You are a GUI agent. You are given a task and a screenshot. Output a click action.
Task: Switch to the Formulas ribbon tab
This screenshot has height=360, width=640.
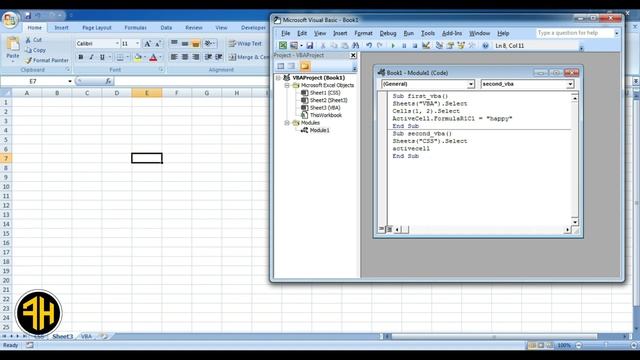point(136,28)
